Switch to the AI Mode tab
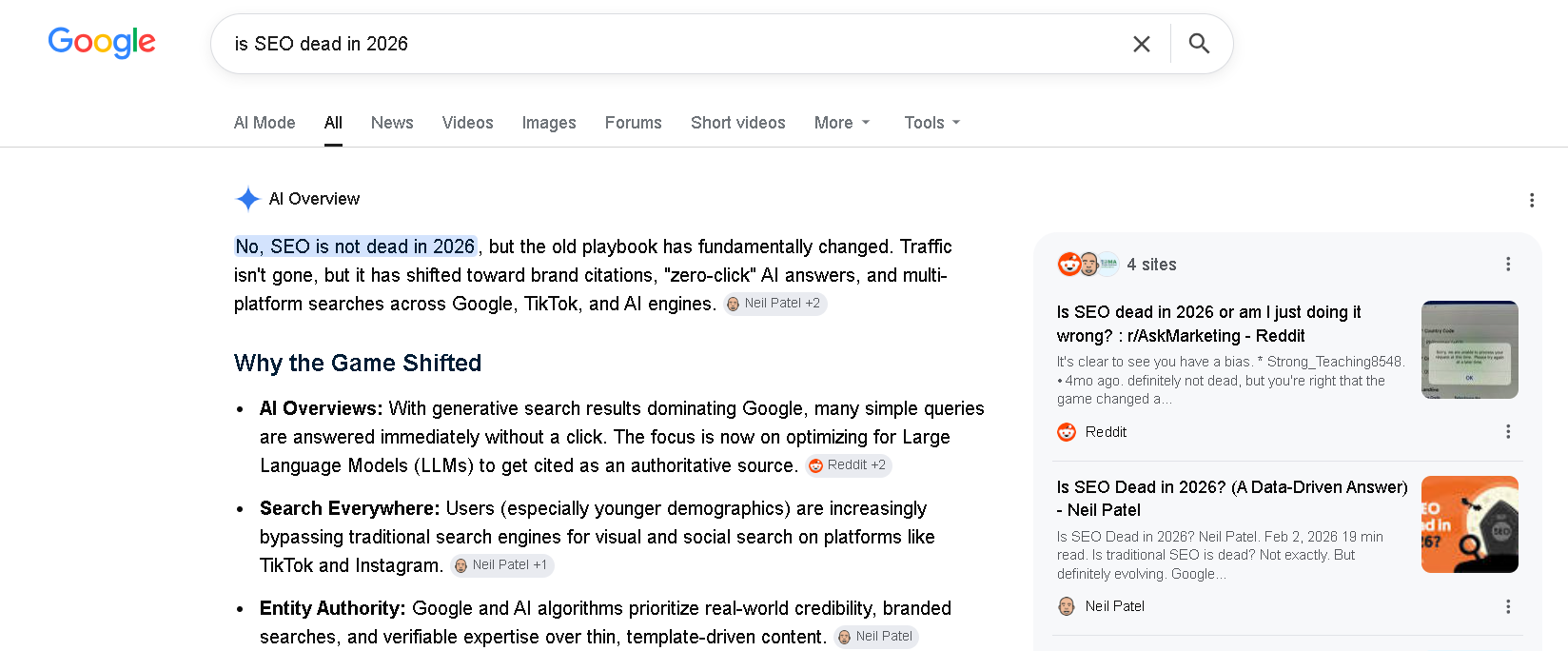This screenshot has width=1568, height=651. point(265,123)
